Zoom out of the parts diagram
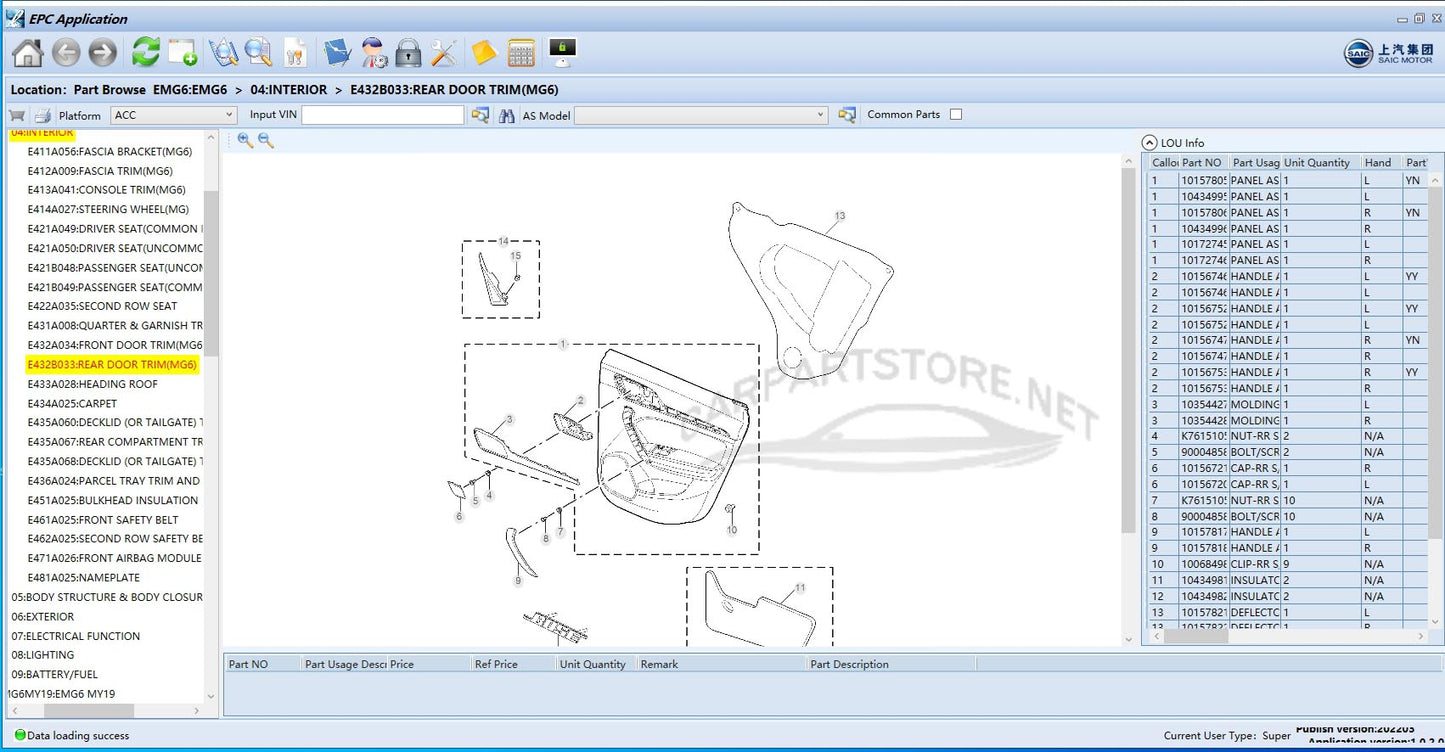The height and width of the screenshot is (752, 1445). (x=266, y=141)
